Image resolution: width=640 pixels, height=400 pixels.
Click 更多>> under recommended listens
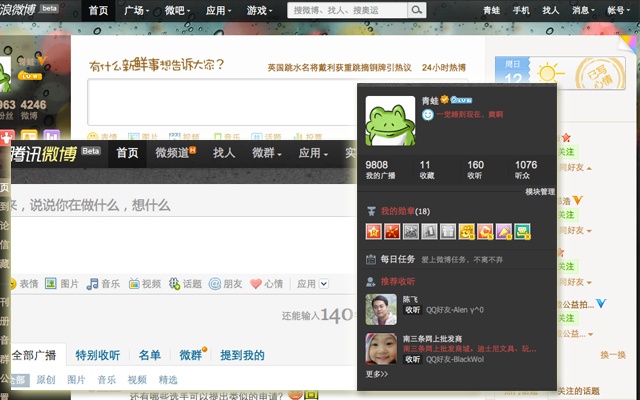(x=377, y=374)
